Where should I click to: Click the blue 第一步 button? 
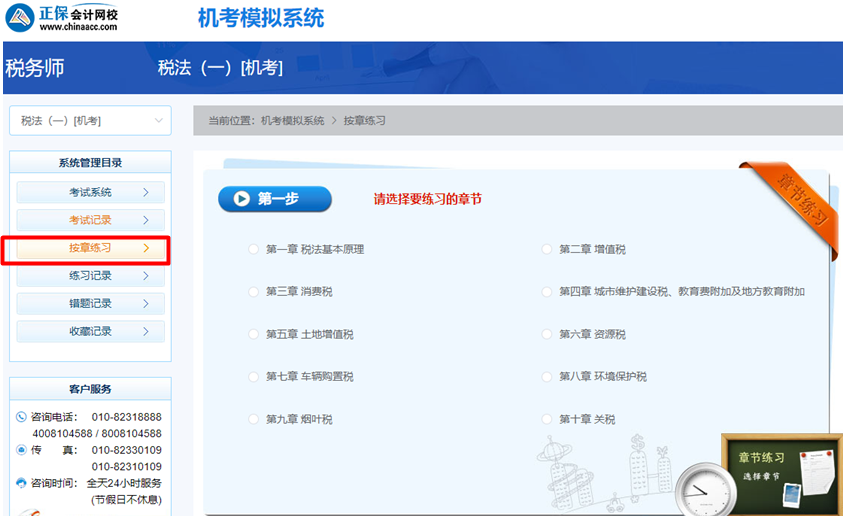275,199
